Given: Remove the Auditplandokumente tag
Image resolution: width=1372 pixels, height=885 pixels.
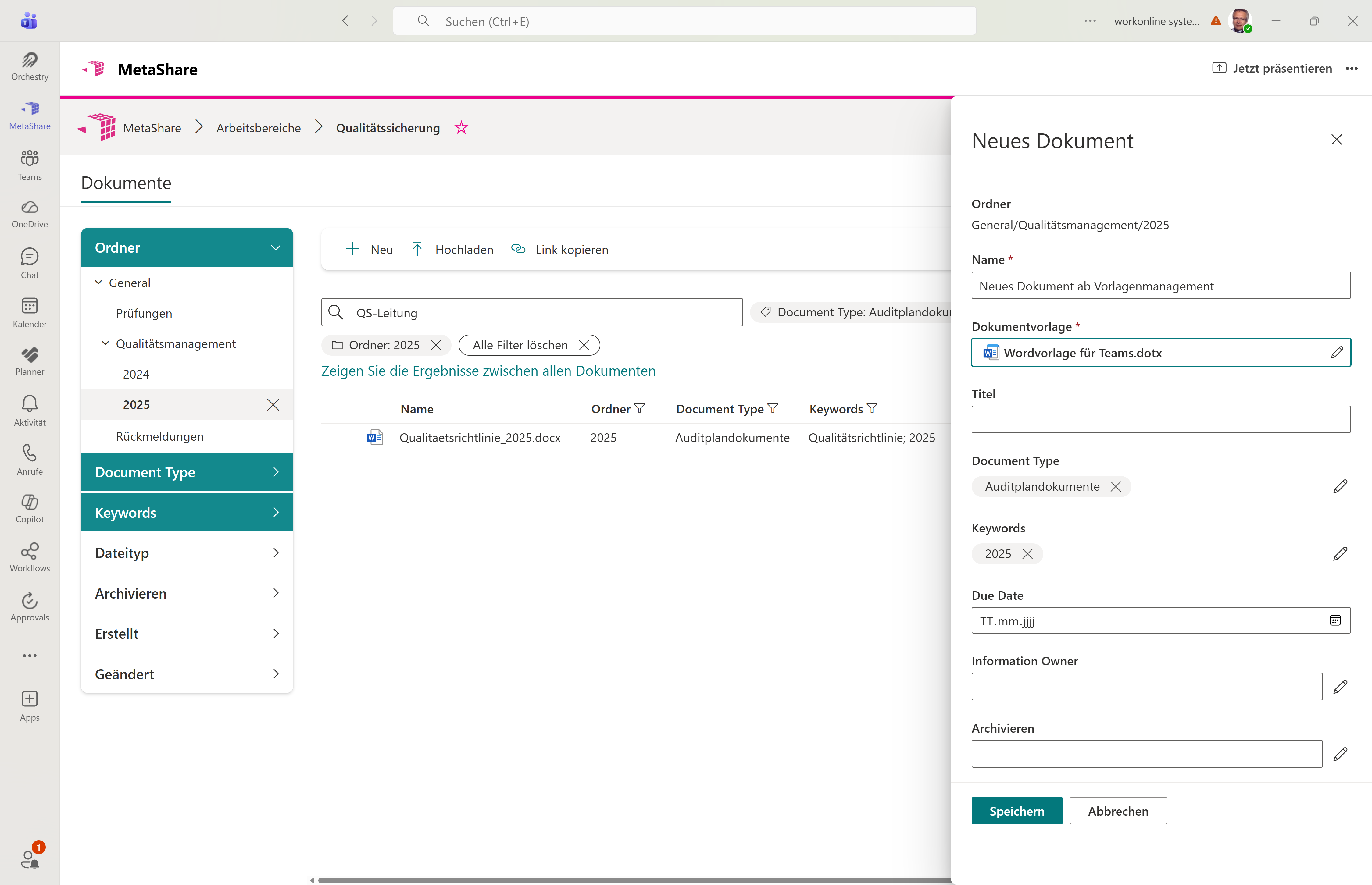Looking at the screenshot, I should coord(1116,487).
